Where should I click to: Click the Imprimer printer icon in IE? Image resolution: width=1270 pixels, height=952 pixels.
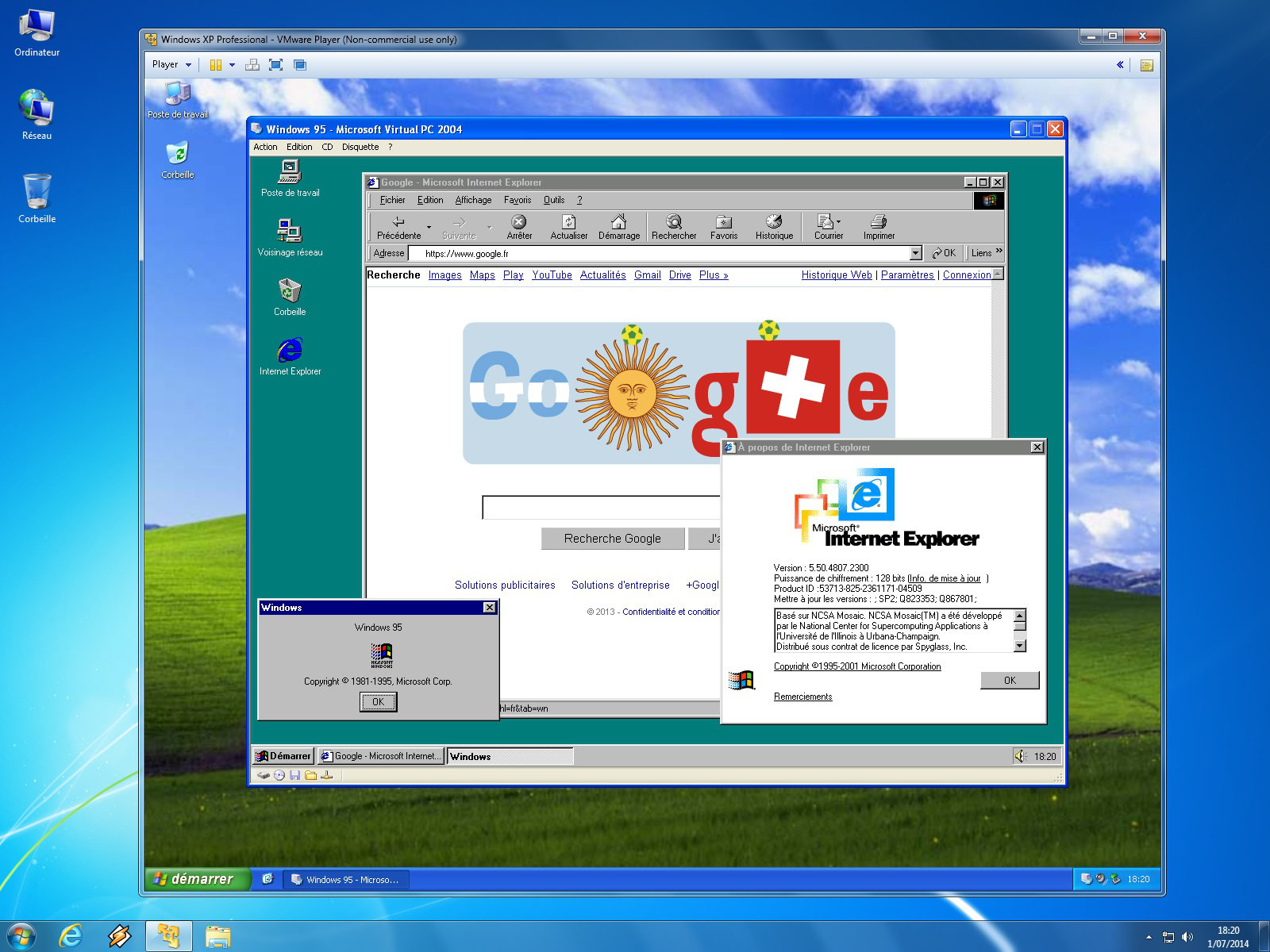coord(879,227)
